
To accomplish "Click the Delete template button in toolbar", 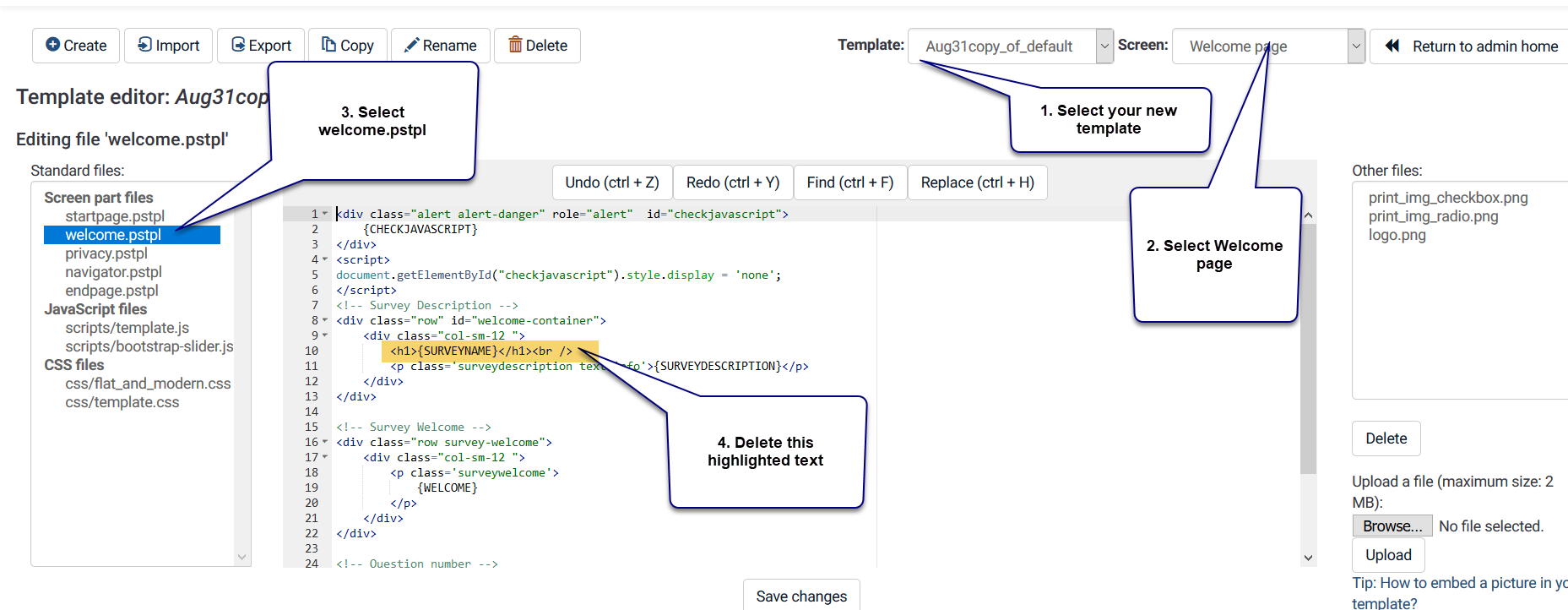I will (538, 46).
